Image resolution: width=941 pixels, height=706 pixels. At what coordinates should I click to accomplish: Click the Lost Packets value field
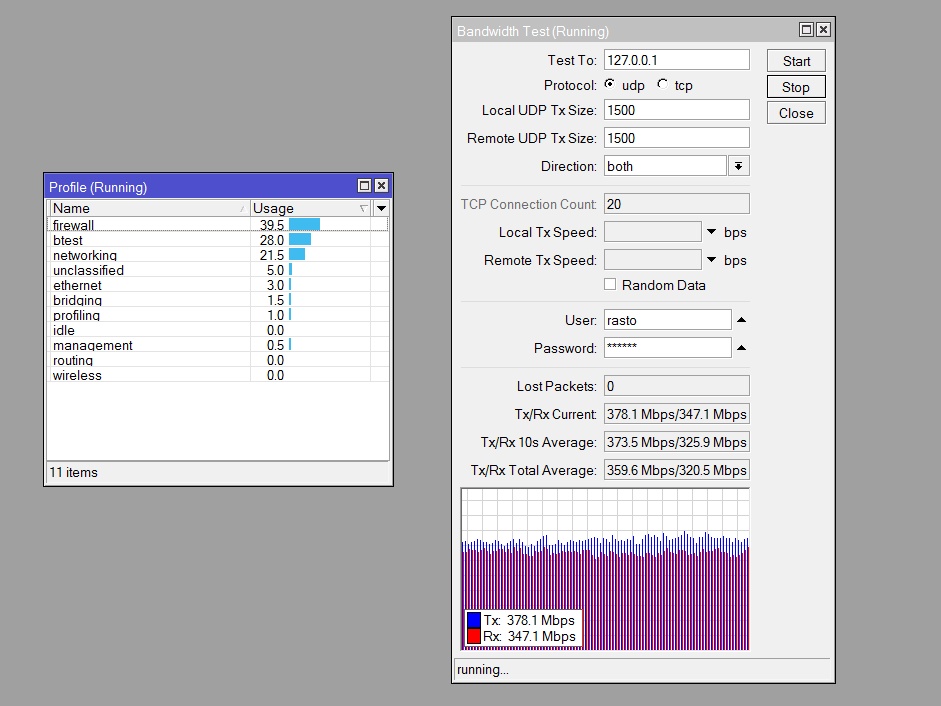(677, 386)
